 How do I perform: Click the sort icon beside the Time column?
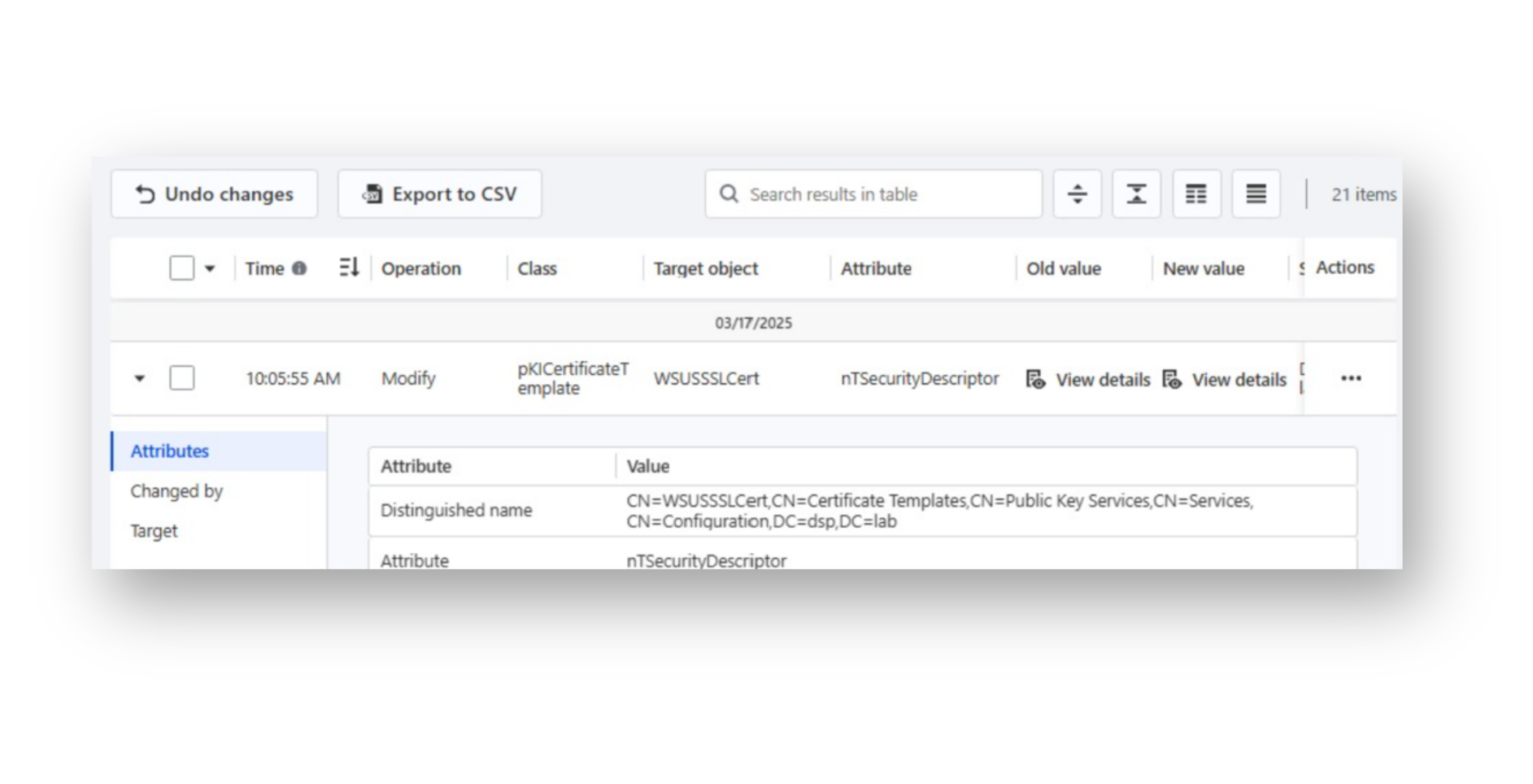click(348, 268)
